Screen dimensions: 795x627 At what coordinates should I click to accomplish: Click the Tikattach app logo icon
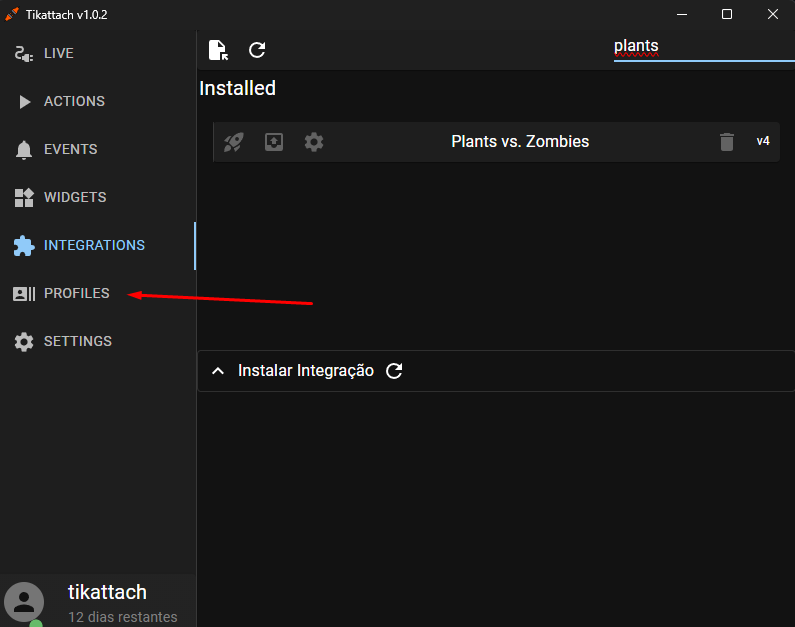[x=12, y=14]
